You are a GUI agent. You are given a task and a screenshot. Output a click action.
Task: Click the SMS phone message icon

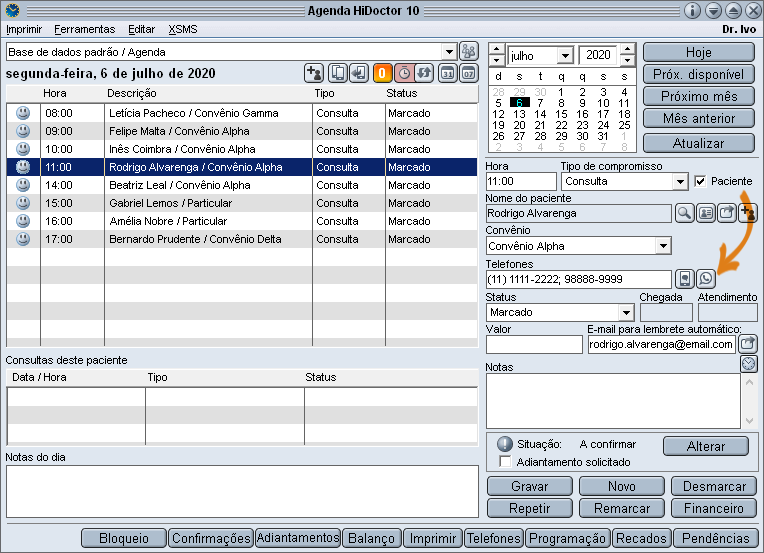685,279
